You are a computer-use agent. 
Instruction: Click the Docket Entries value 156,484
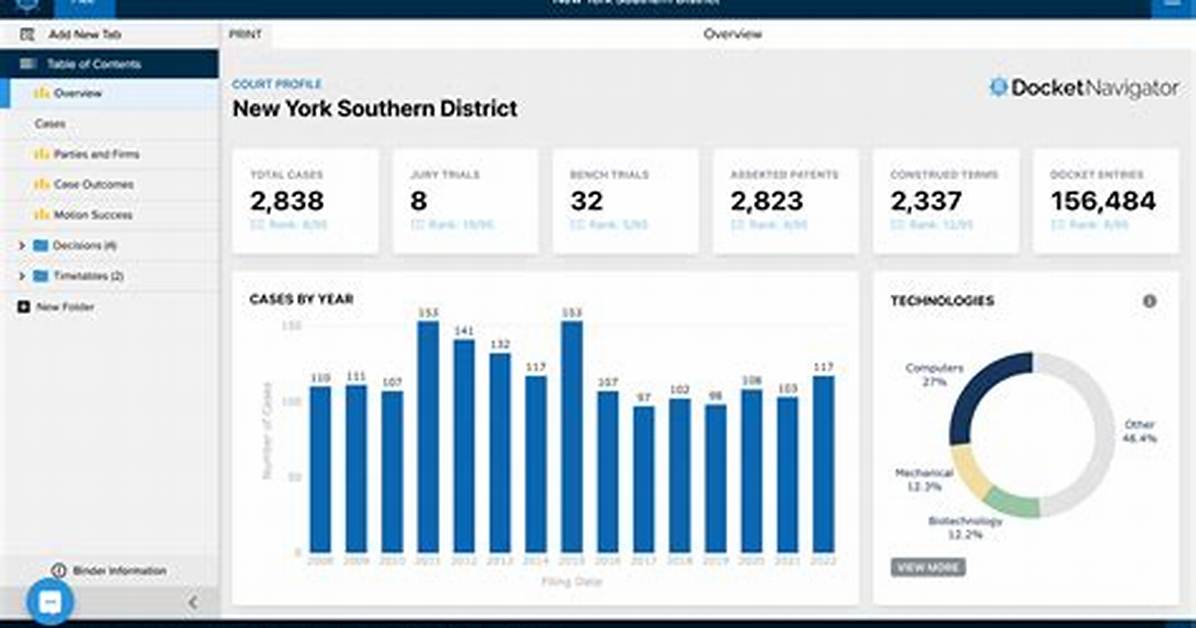click(1104, 201)
